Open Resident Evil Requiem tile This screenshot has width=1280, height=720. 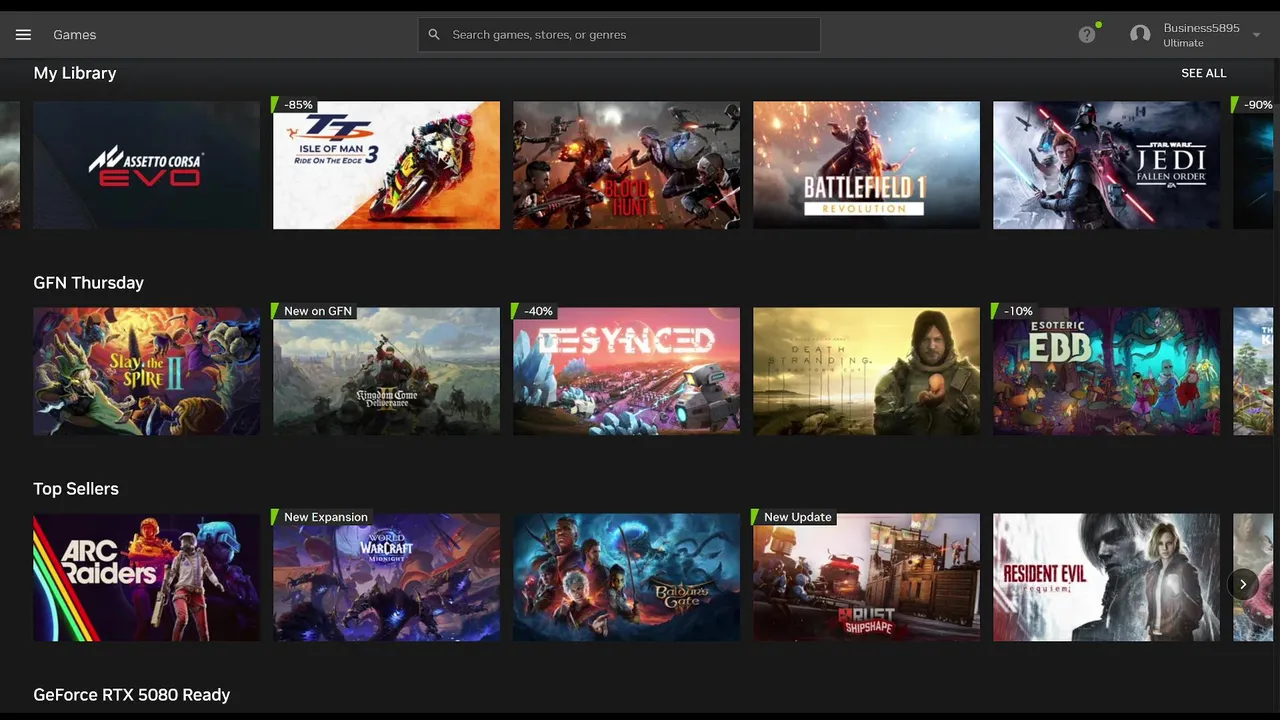pyautogui.click(x=1107, y=577)
